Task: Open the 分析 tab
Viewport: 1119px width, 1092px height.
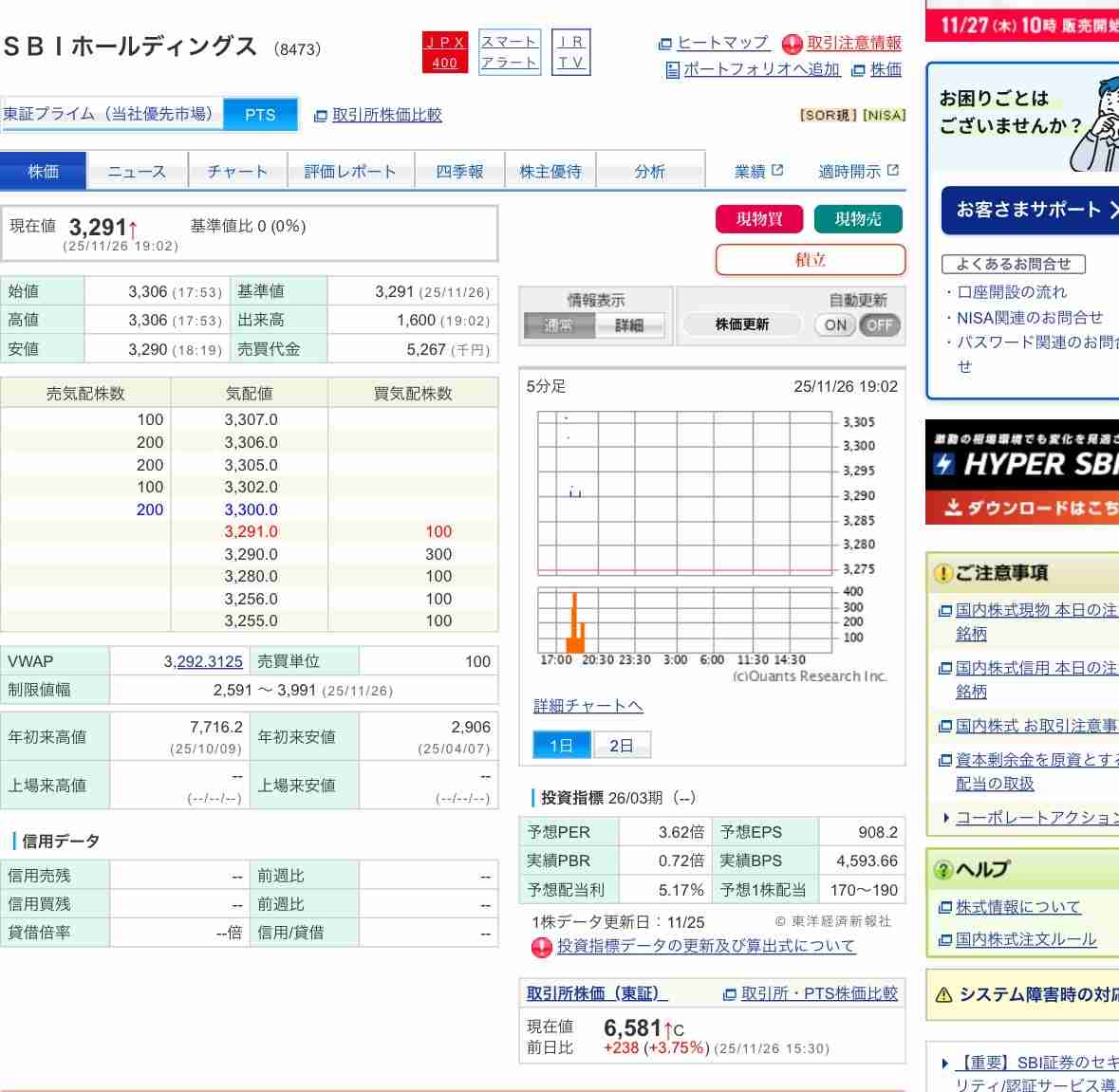Action: click(x=649, y=171)
